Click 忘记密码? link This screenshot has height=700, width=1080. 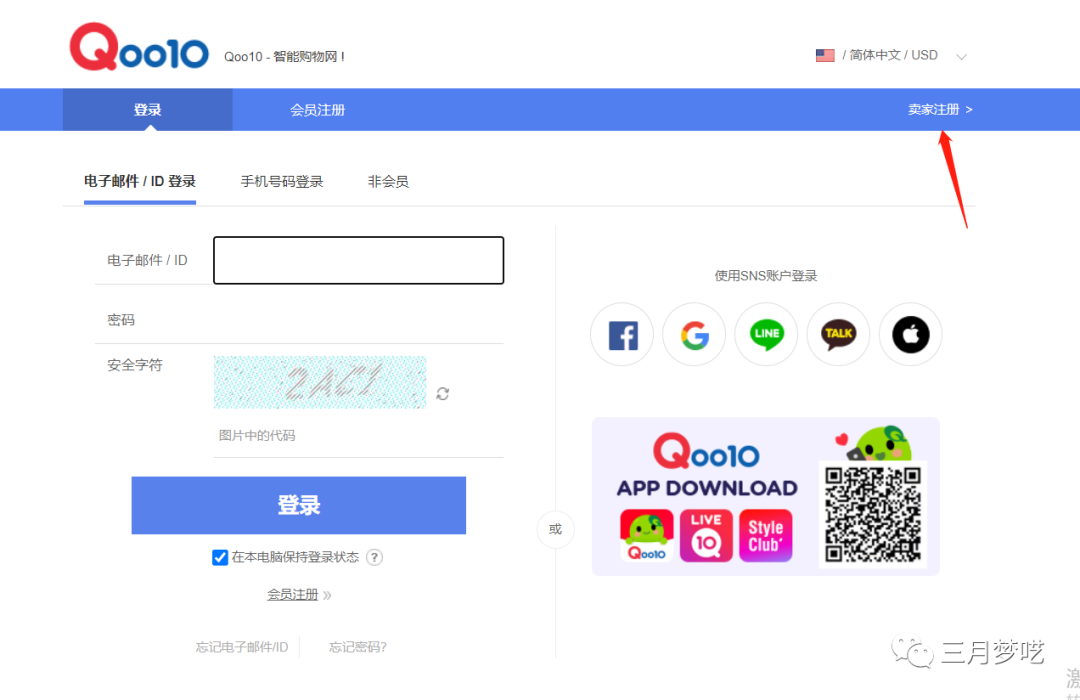click(x=357, y=647)
